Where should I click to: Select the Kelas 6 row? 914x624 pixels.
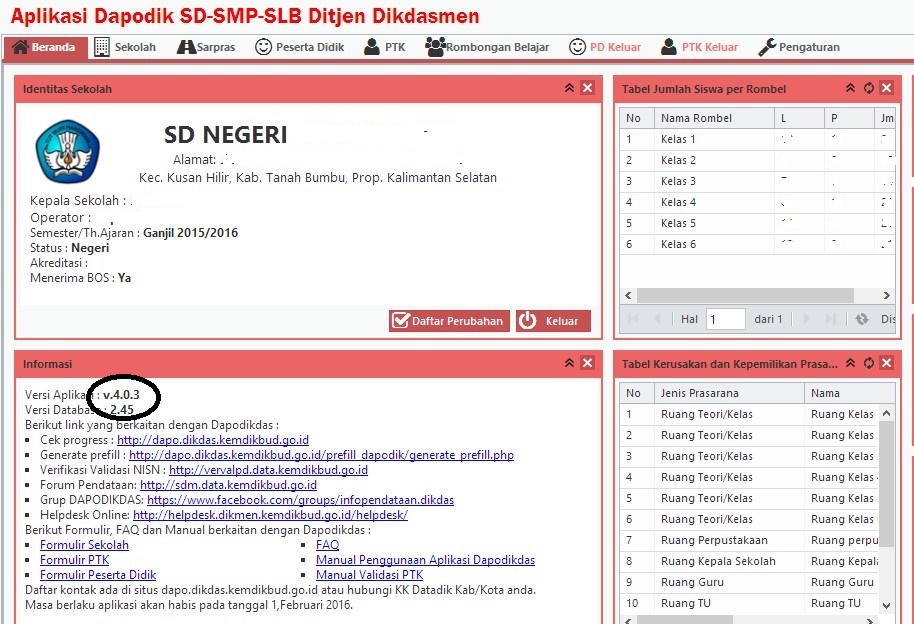(757, 244)
